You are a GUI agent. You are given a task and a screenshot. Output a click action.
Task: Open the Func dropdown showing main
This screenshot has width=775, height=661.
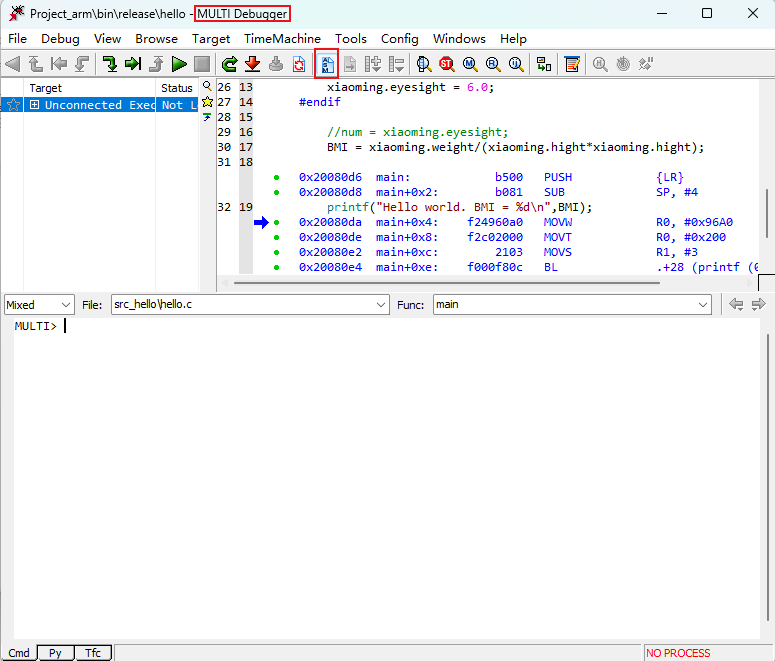point(571,304)
